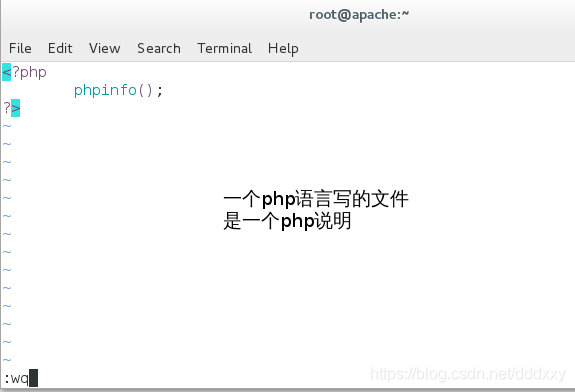Click the '?>' closing tag text
The height and width of the screenshot is (392, 575).
pos(11,108)
